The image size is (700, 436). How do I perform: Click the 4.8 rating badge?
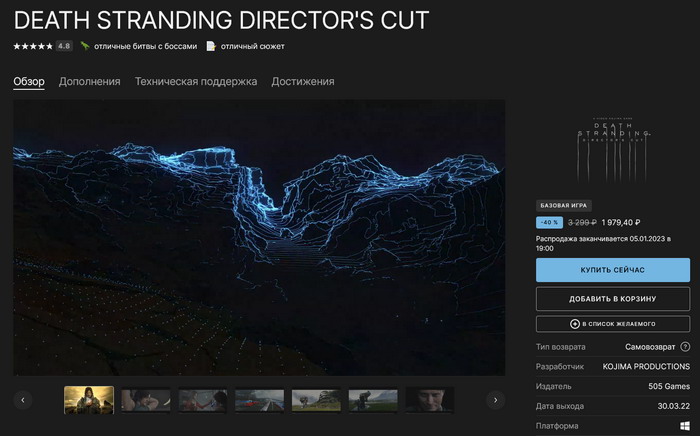[x=64, y=46]
